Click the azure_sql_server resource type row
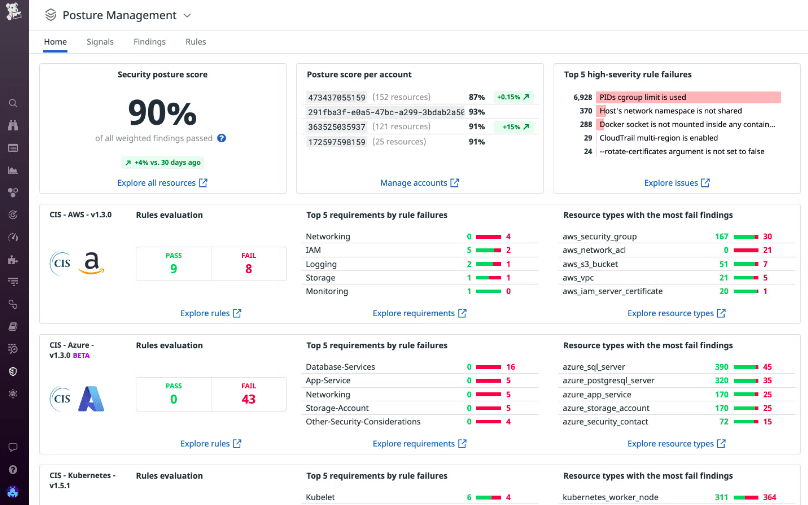The width and height of the screenshot is (808, 505). [677, 367]
